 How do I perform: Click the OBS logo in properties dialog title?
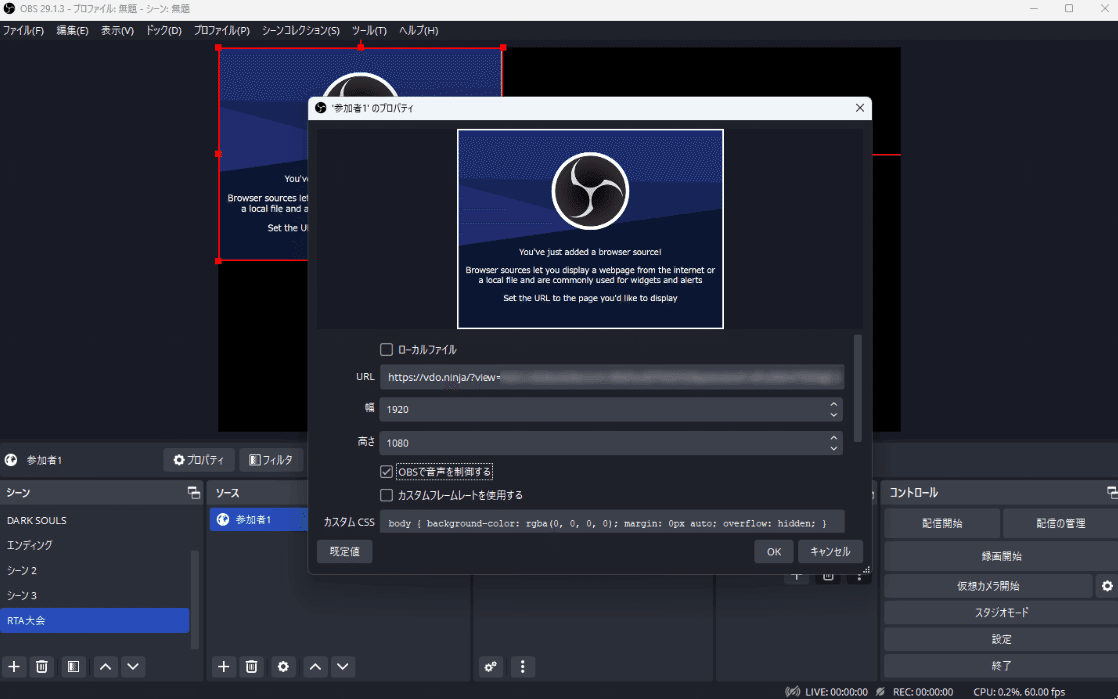click(321, 108)
